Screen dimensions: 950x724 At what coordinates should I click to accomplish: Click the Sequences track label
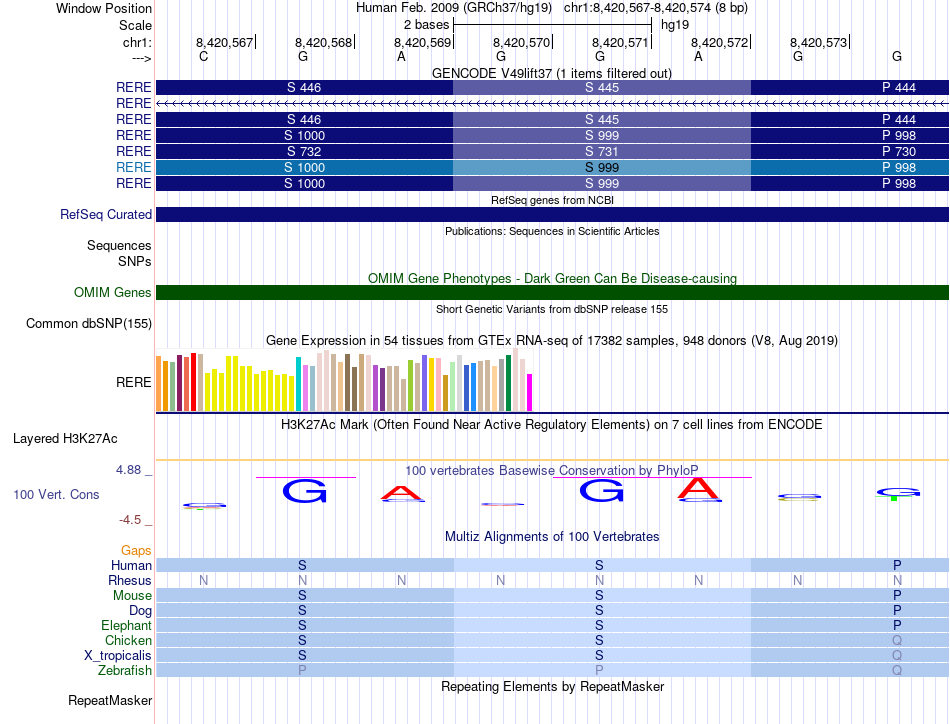tap(119, 245)
